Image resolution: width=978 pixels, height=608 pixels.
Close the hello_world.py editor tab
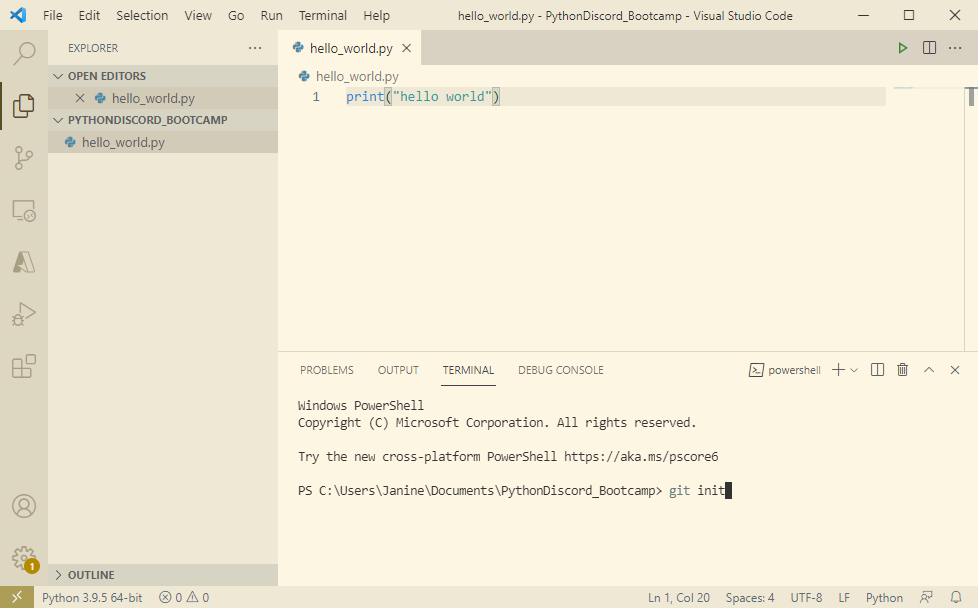tap(407, 48)
